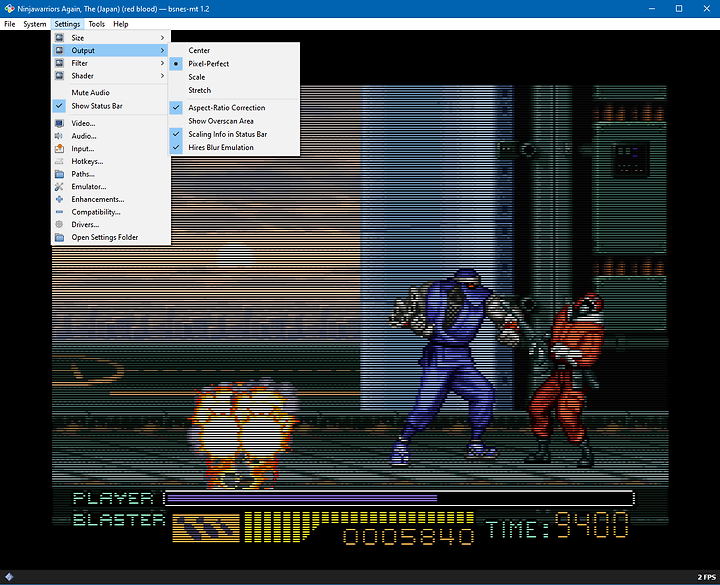720x585 pixels.
Task: Expand the Shader submenu arrow
Action: (x=163, y=76)
